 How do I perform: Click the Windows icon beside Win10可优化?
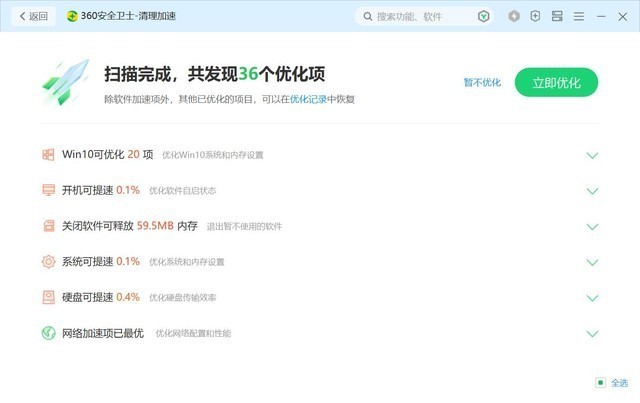[x=48, y=154]
